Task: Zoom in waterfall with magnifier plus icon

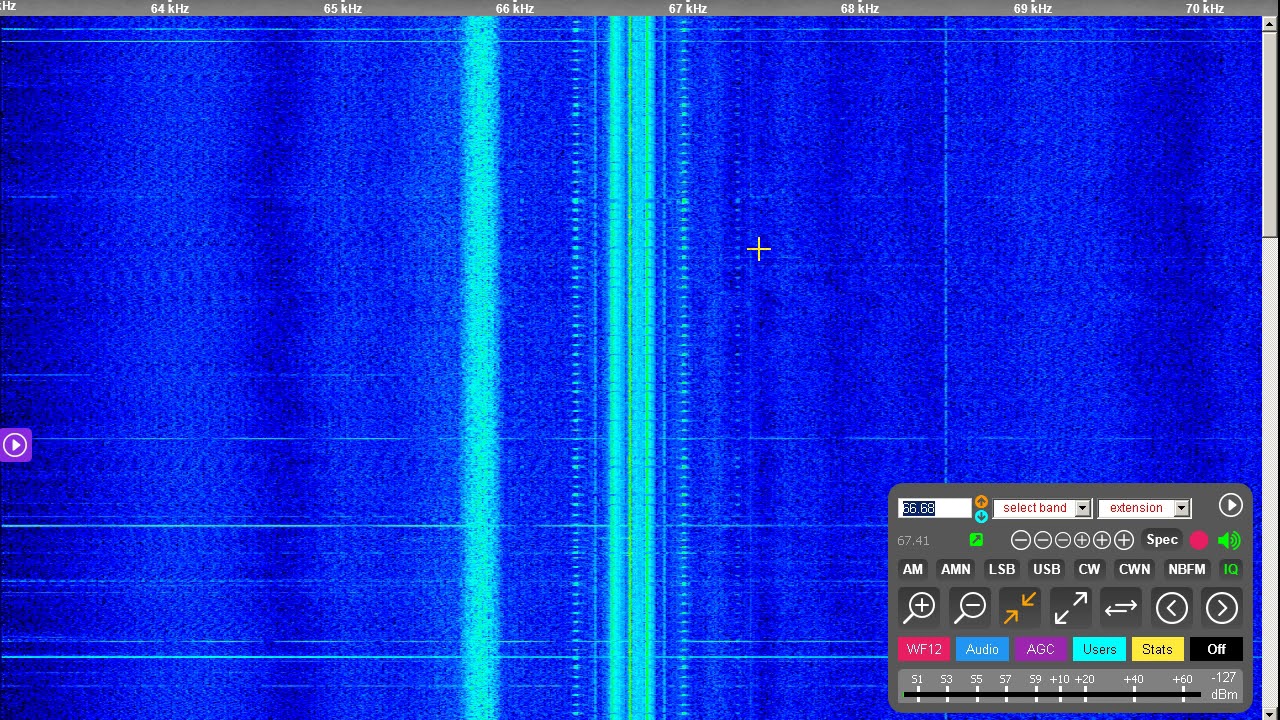Action: (x=920, y=607)
